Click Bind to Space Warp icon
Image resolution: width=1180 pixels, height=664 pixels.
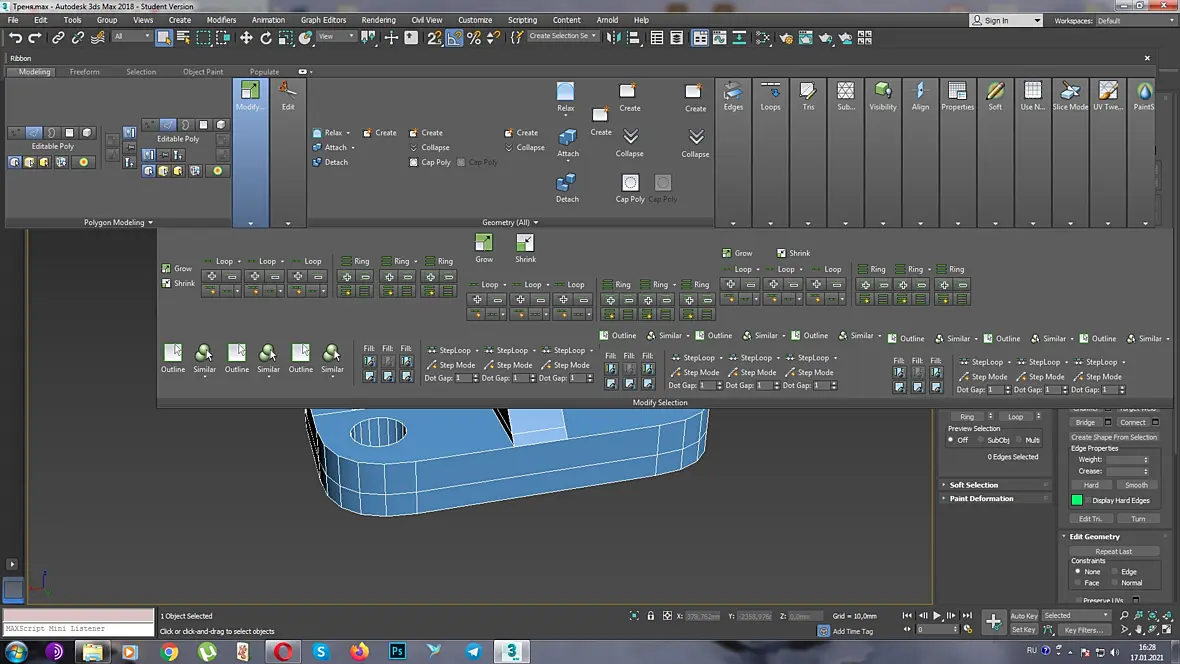(98, 38)
